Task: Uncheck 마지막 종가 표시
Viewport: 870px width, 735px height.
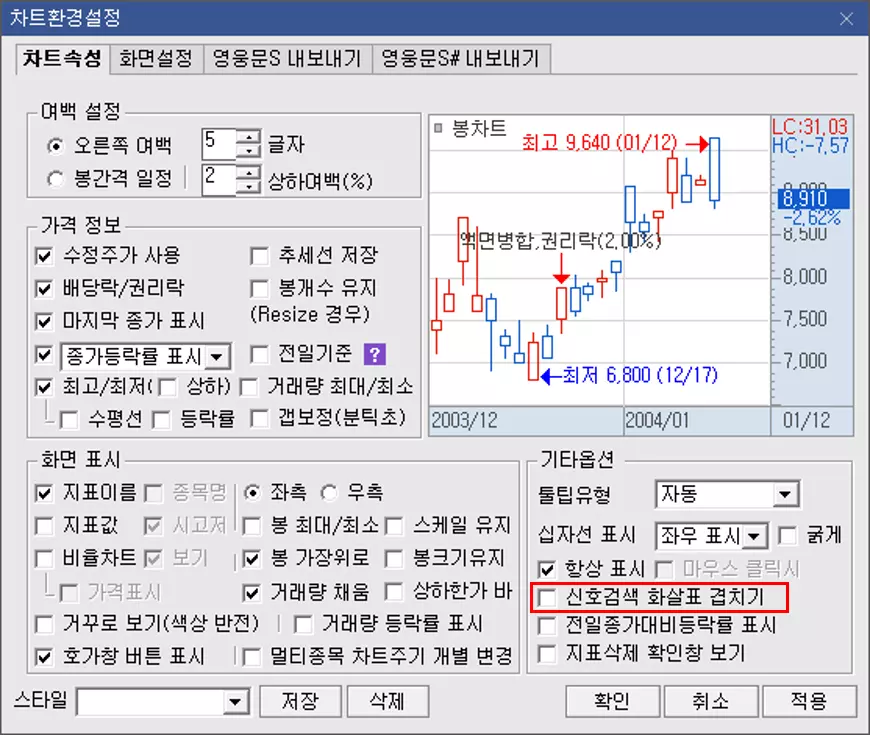Action: 44,321
